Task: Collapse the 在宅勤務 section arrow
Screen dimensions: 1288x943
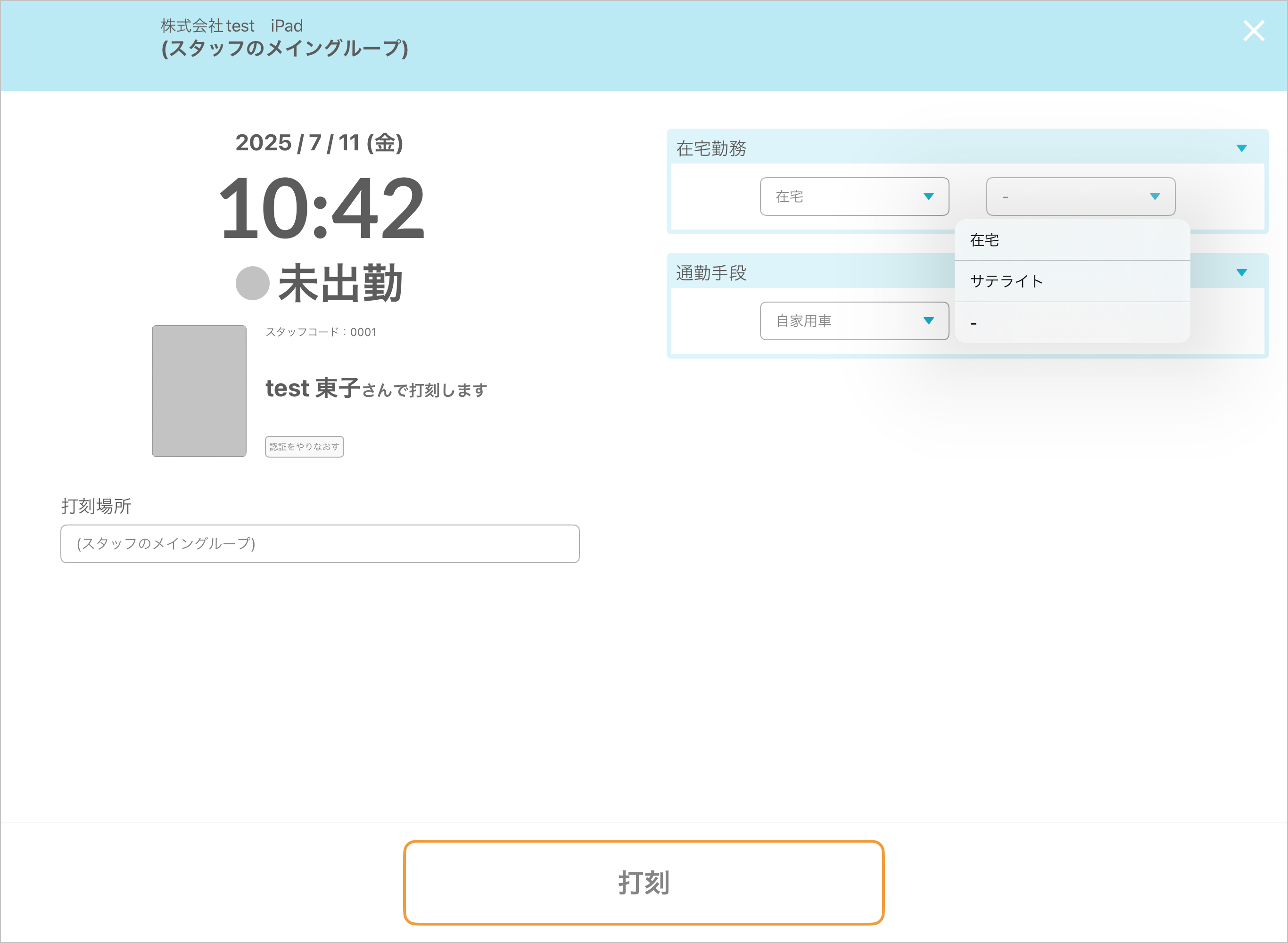Action: pyautogui.click(x=1241, y=148)
